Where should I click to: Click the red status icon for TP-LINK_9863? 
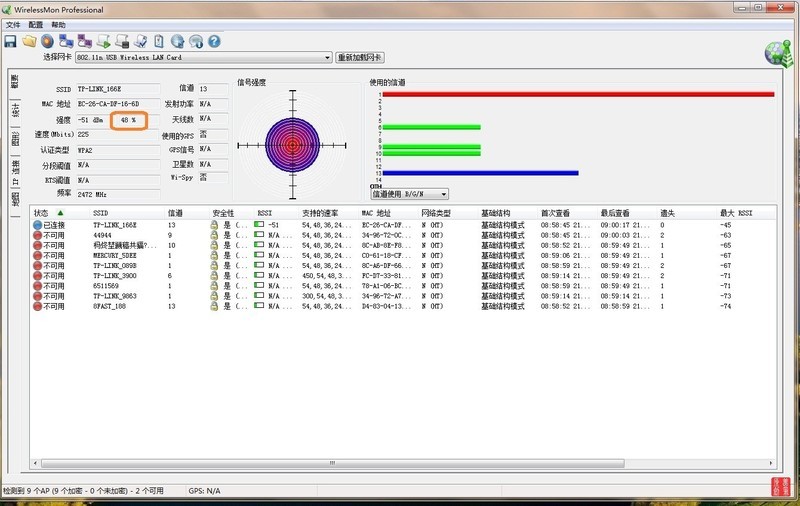pyautogui.click(x=37, y=296)
